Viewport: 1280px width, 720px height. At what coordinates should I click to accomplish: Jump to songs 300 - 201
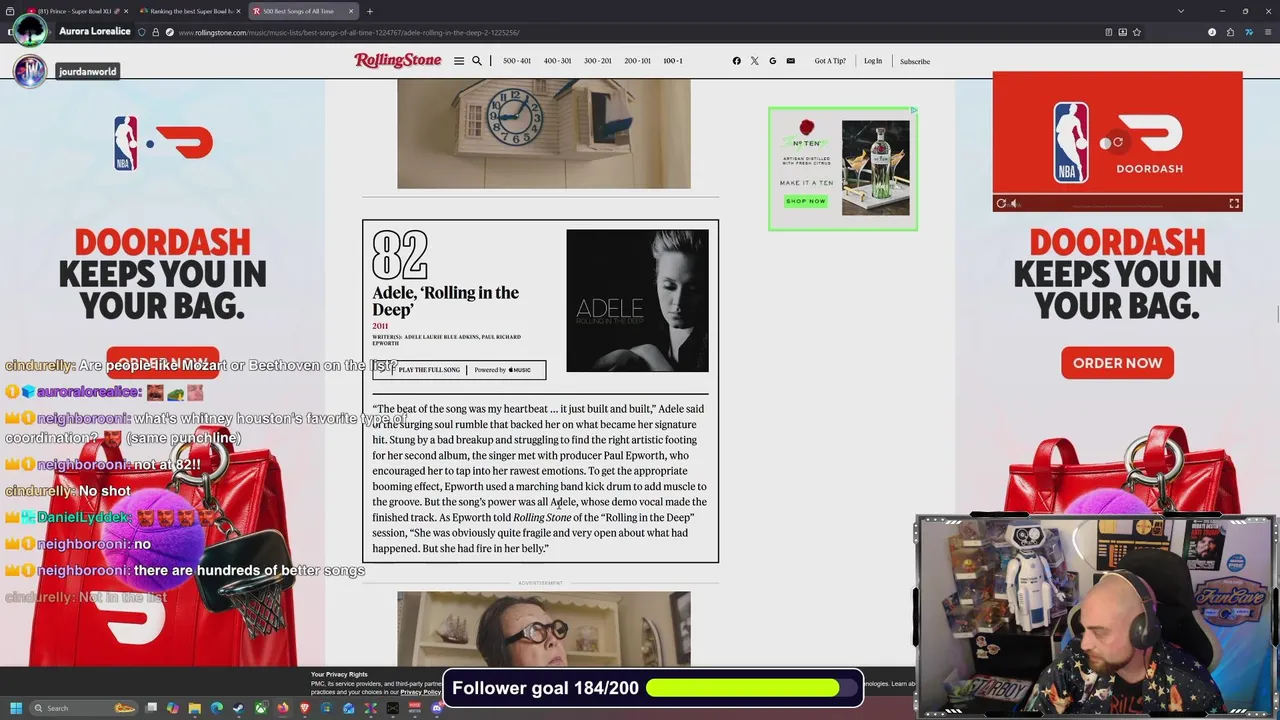point(597,61)
